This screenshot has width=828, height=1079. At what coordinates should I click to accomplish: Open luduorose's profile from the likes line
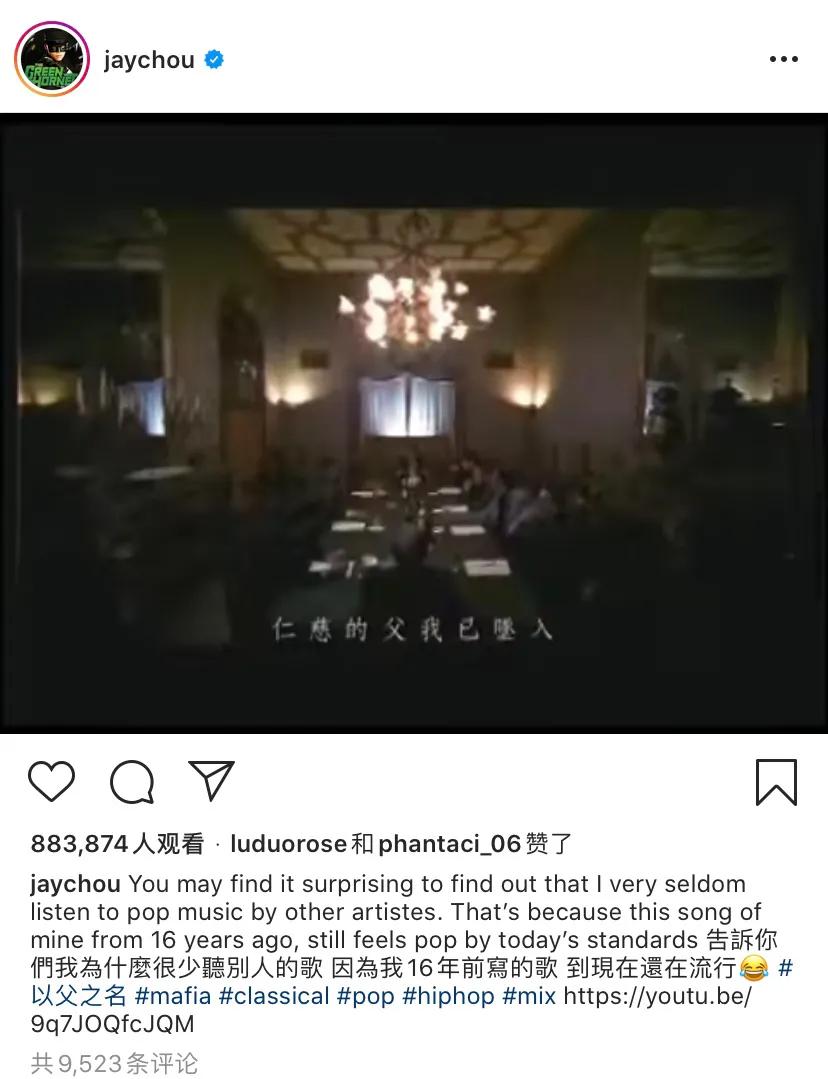coord(288,844)
